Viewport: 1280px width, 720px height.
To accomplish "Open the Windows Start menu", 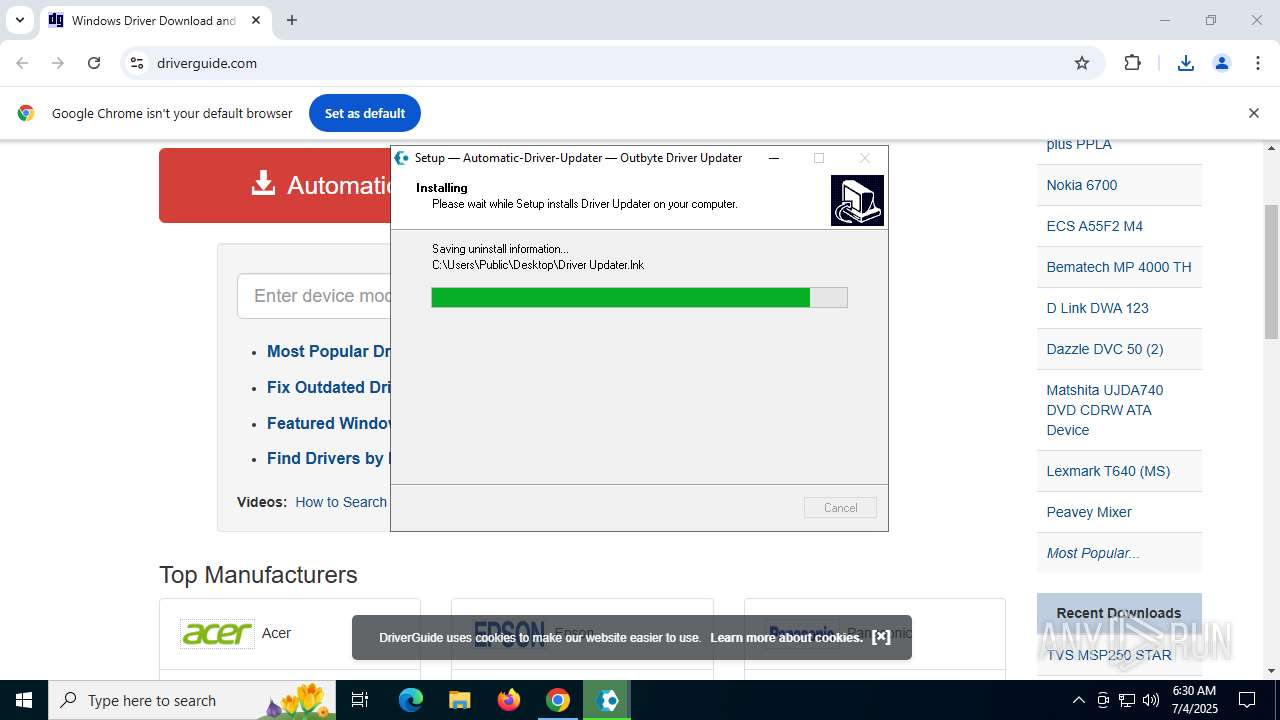I will click(x=24, y=700).
